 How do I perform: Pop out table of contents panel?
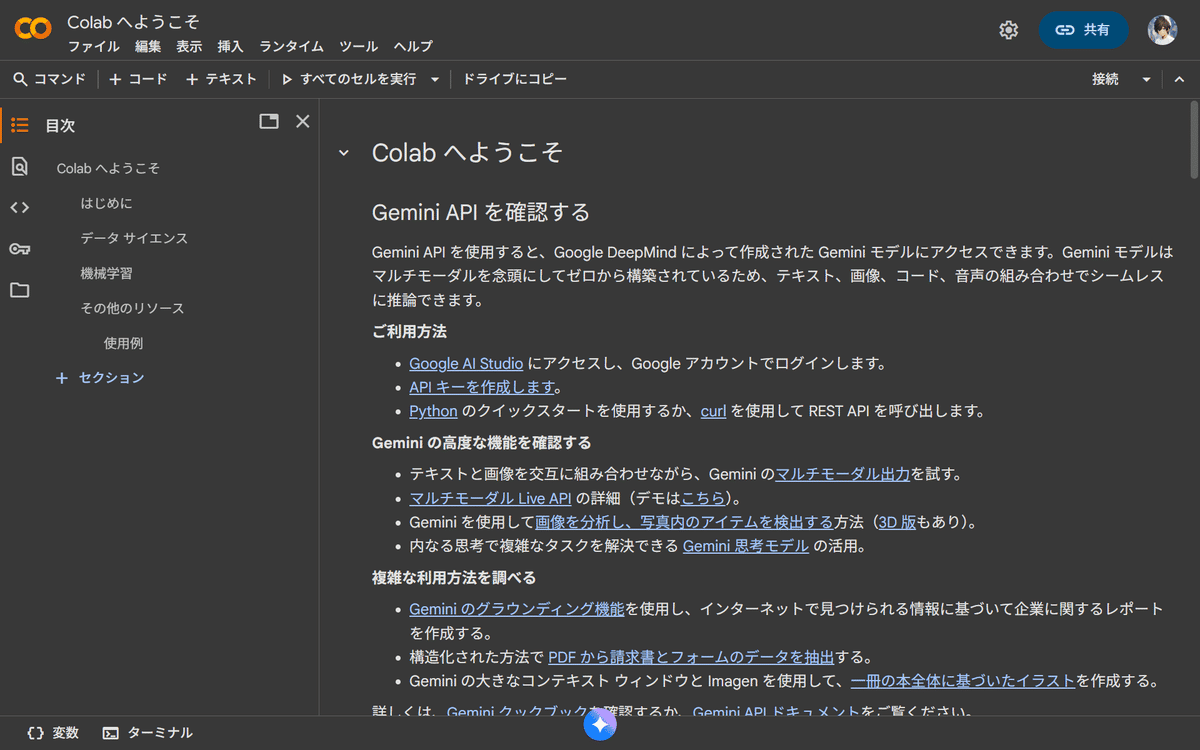click(x=269, y=121)
